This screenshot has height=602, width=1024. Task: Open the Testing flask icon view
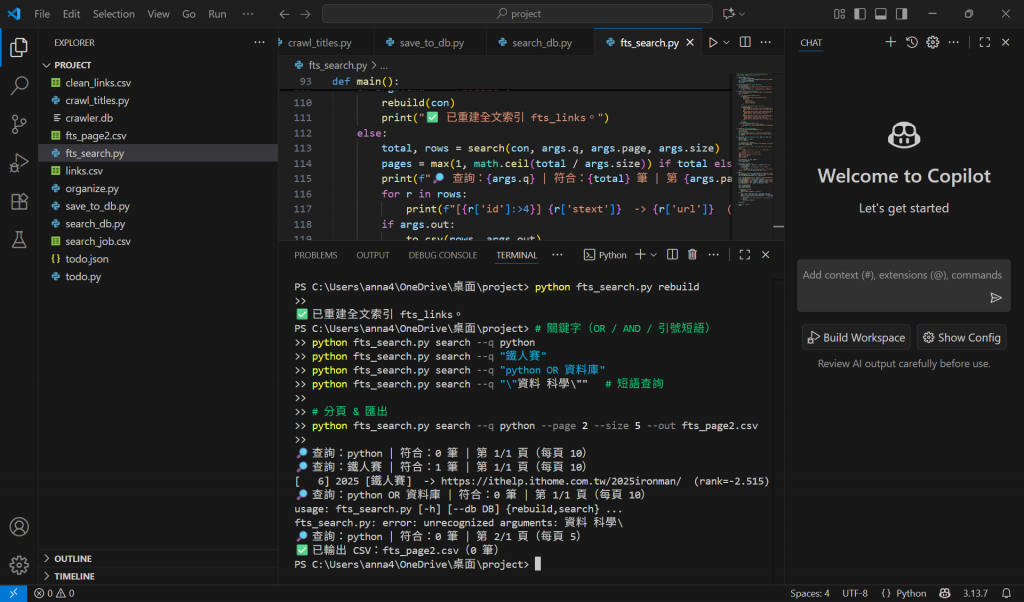coord(18,239)
